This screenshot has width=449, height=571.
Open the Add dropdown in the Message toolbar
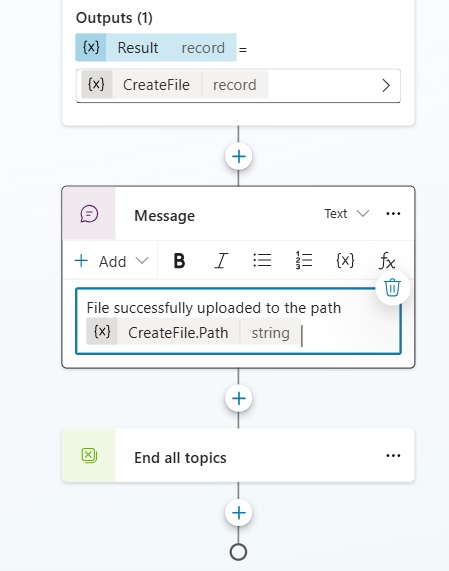[x=111, y=261]
